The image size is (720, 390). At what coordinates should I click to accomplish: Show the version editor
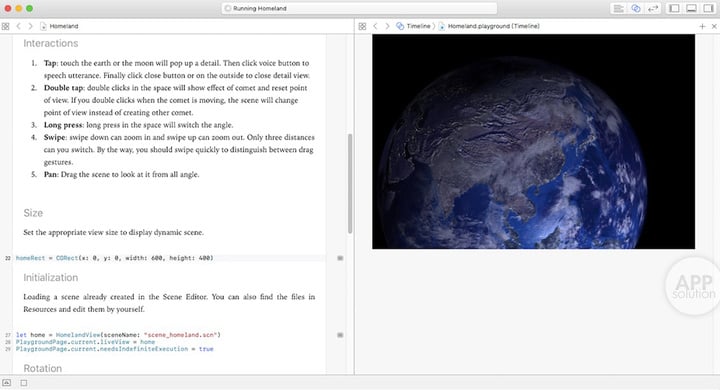[x=653, y=8]
